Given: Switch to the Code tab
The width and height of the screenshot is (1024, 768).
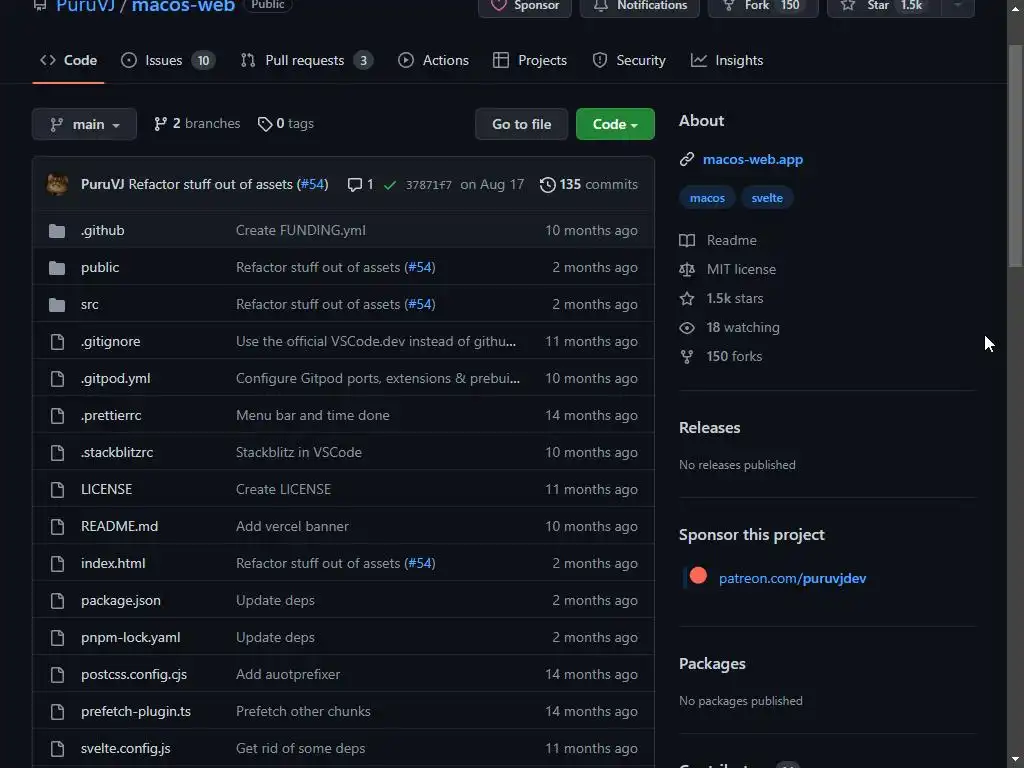Looking at the screenshot, I should (x=69, y=60).
